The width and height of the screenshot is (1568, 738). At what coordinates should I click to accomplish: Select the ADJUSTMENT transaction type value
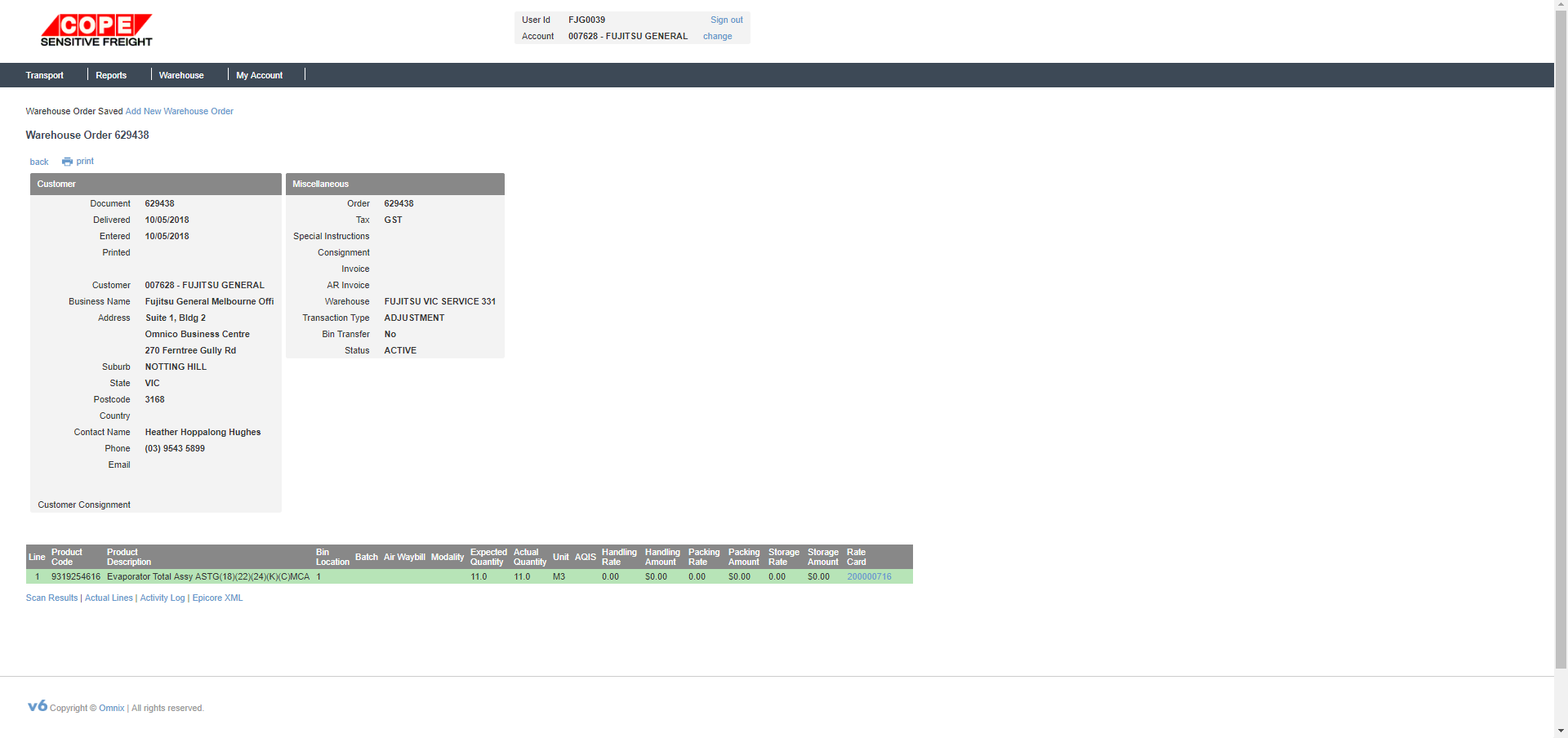point(414,318)
